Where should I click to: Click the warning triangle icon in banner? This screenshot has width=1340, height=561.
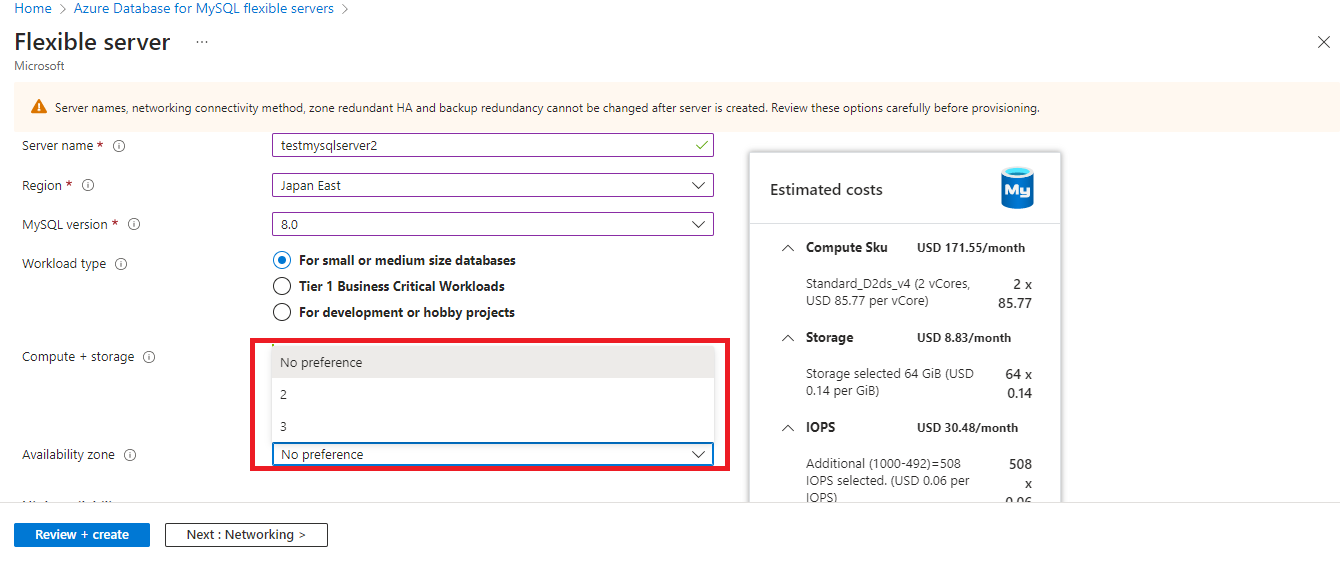(38, 107)
